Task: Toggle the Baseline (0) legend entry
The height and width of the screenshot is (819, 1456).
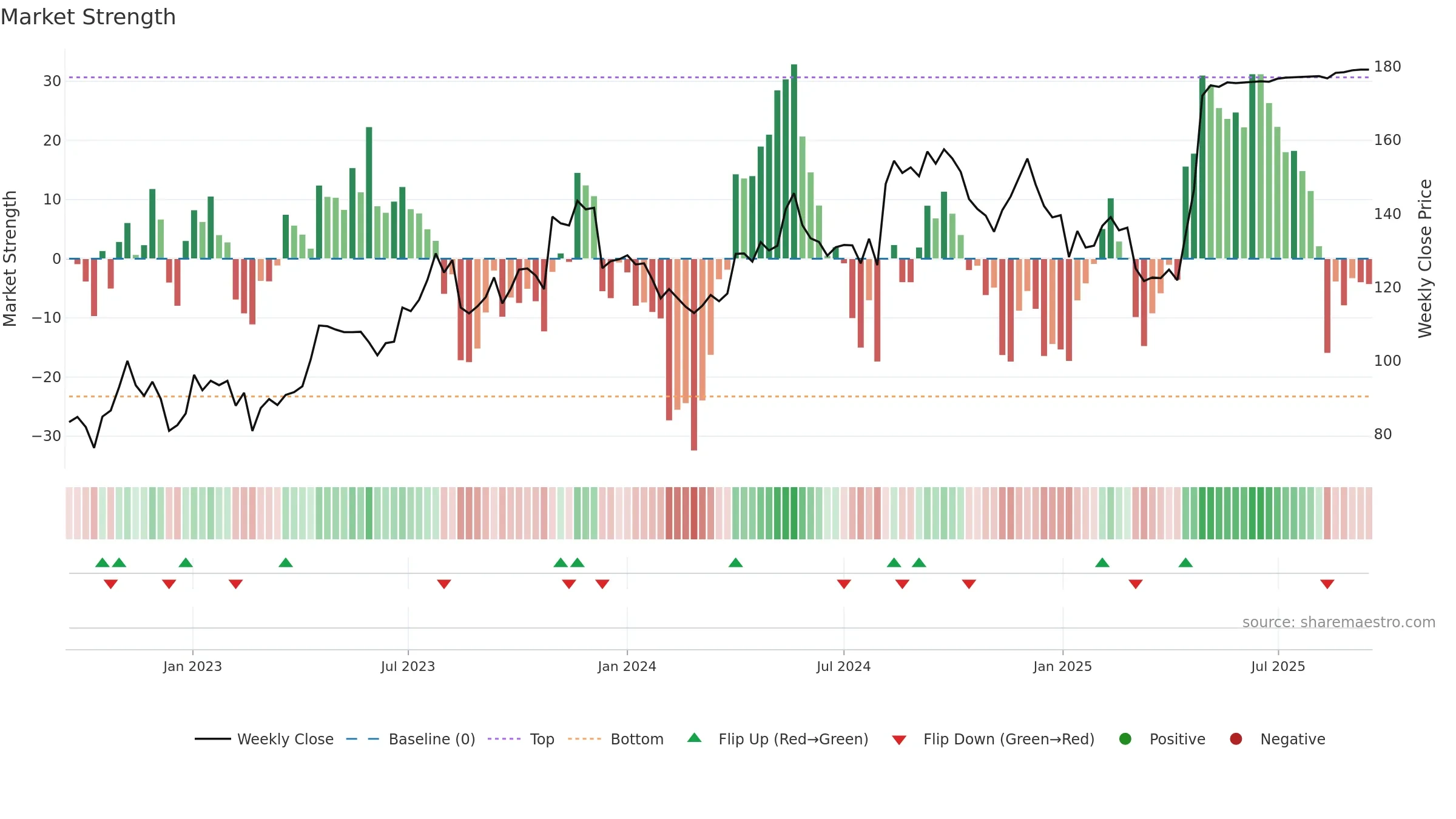Action: point(411,739)
